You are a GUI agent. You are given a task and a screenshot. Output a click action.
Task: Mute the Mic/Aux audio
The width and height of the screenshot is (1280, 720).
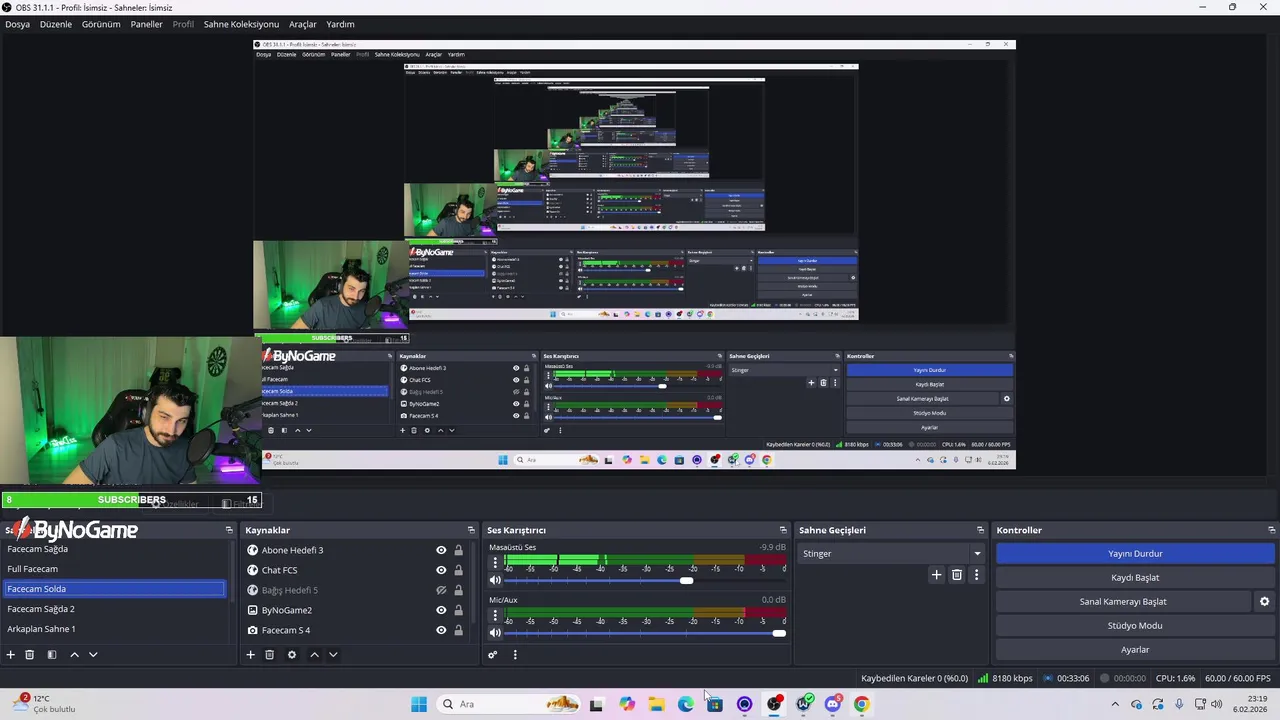pyautogui.click(x=494, y=632)
